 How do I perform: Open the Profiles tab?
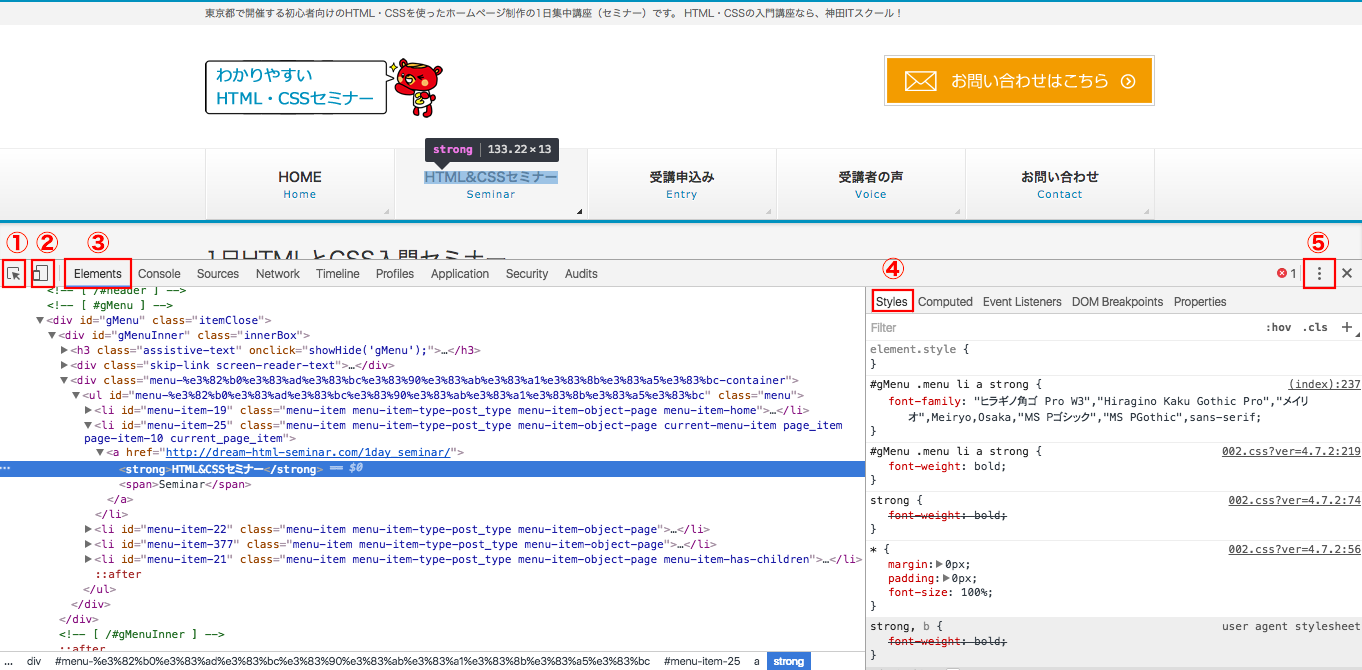pyautogui.click(x=395, y=273)
